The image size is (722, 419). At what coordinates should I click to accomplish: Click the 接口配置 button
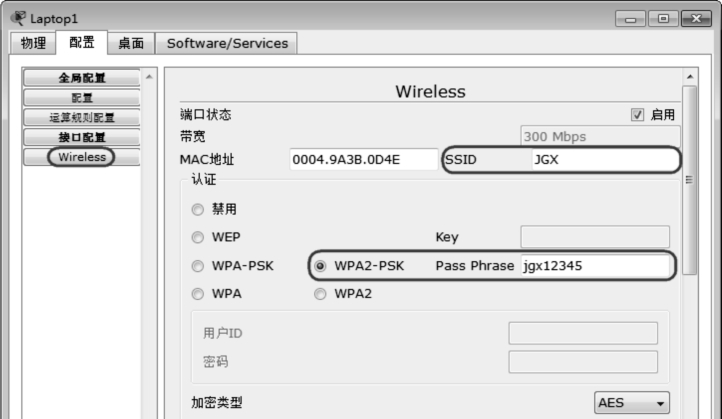point(82,137)
